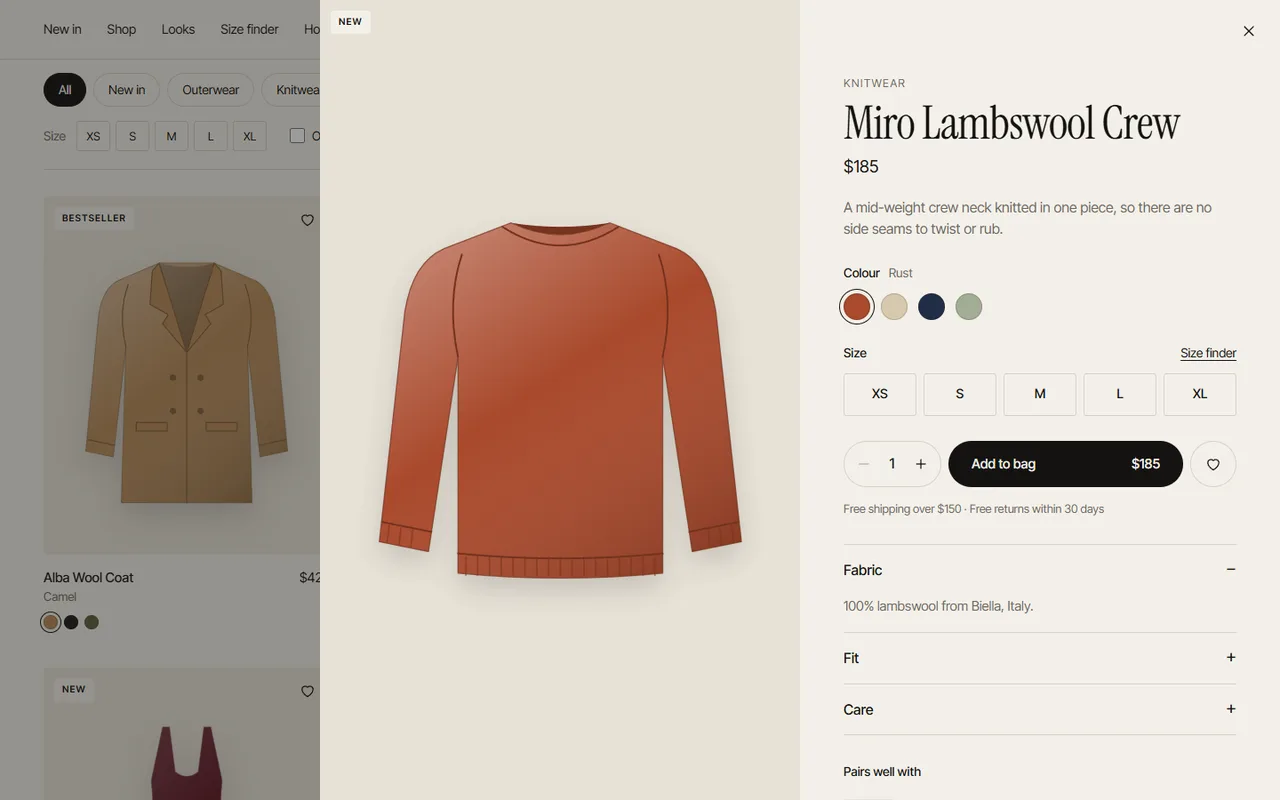Open Size finder in top navigation

click(249, 29)
